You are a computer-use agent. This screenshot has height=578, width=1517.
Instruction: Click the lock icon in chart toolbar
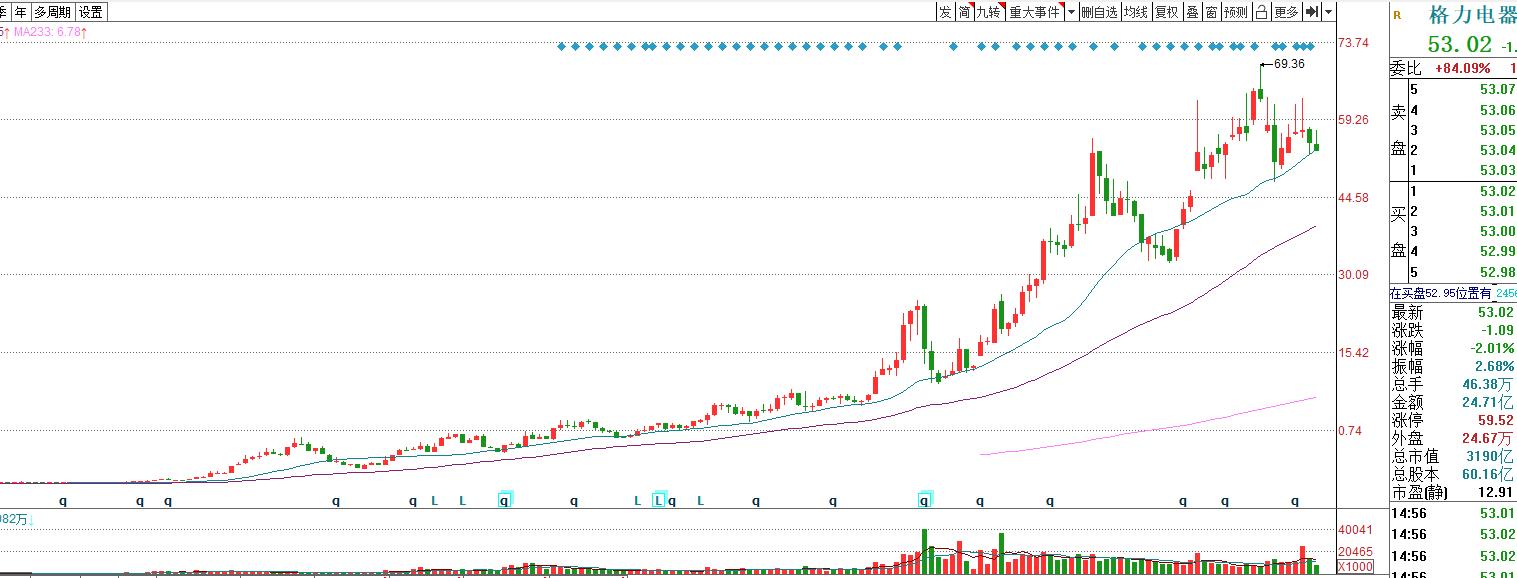[1261, 12]
